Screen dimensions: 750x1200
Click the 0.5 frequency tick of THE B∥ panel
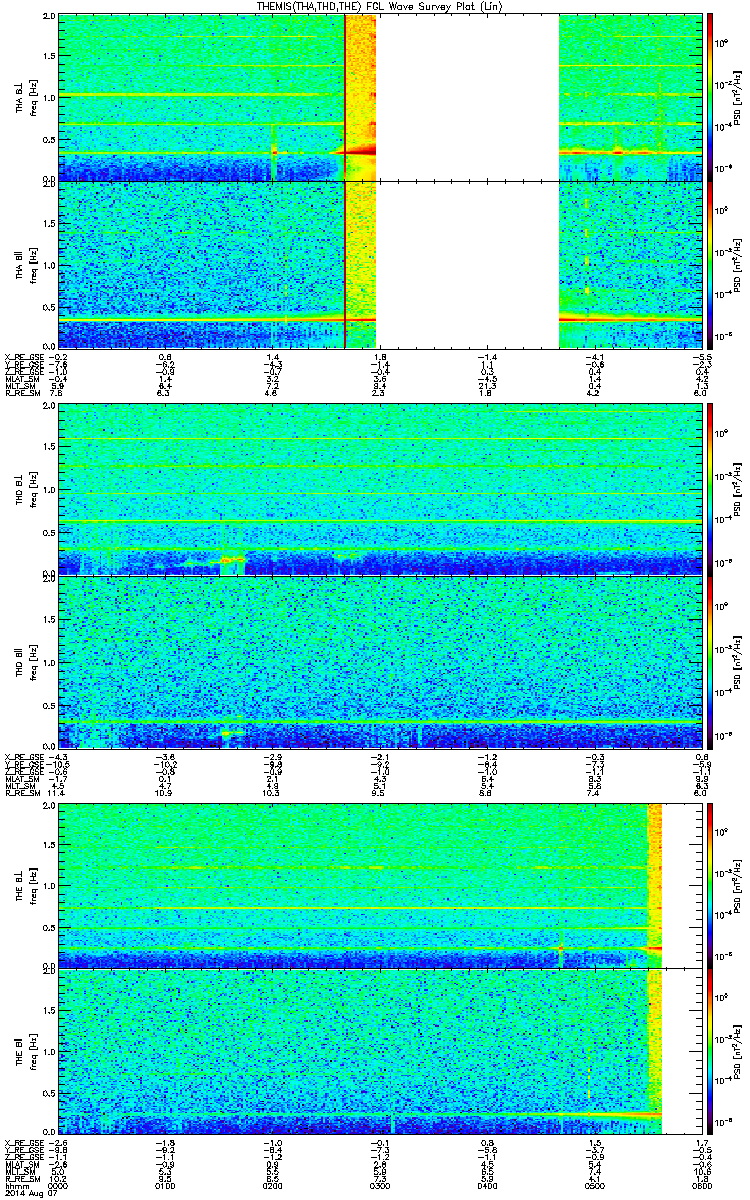[49, 1093]
